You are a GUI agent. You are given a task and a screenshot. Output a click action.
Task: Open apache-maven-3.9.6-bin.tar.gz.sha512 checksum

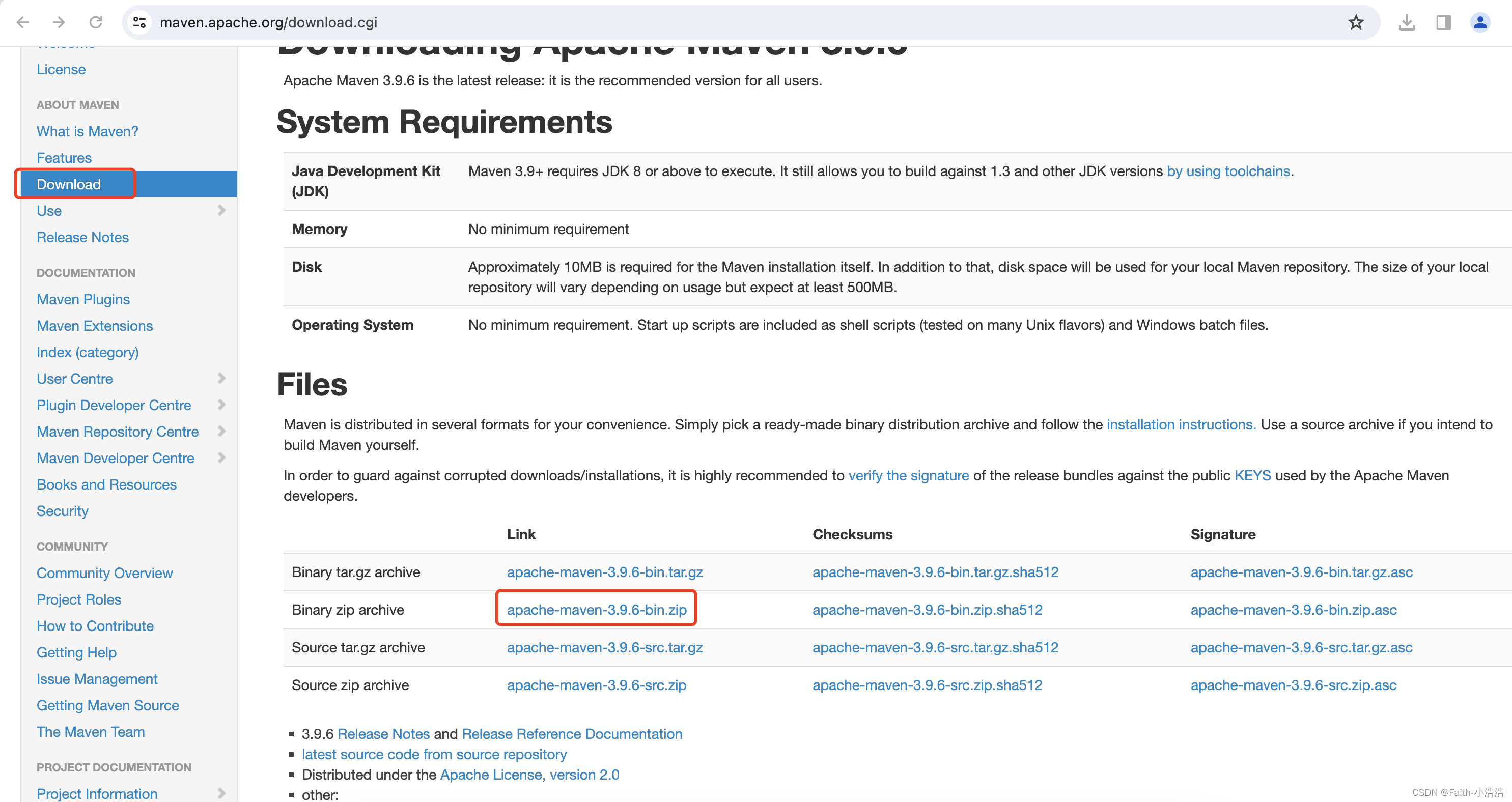[936, 572]
